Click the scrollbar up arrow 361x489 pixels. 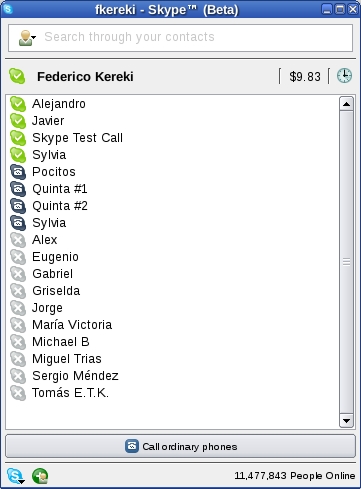pos(346,104)
